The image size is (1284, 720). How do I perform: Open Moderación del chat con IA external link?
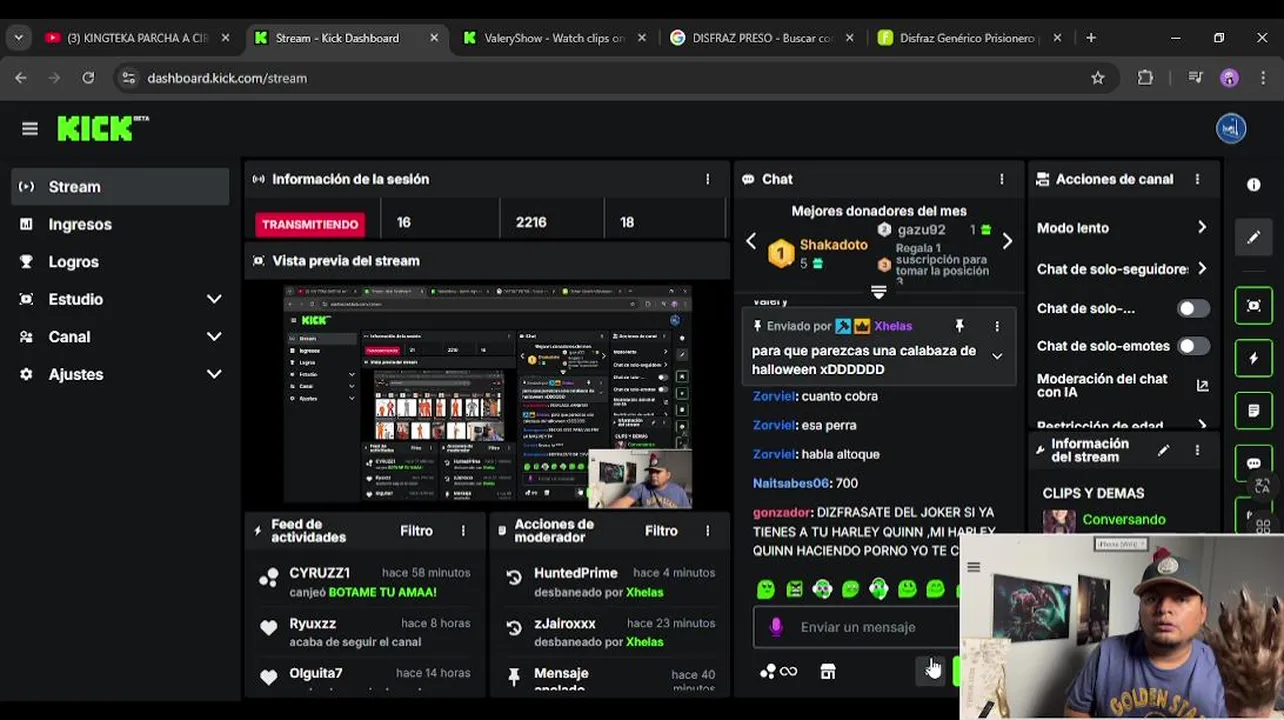pyautogui.click(x=1202, y=385)
